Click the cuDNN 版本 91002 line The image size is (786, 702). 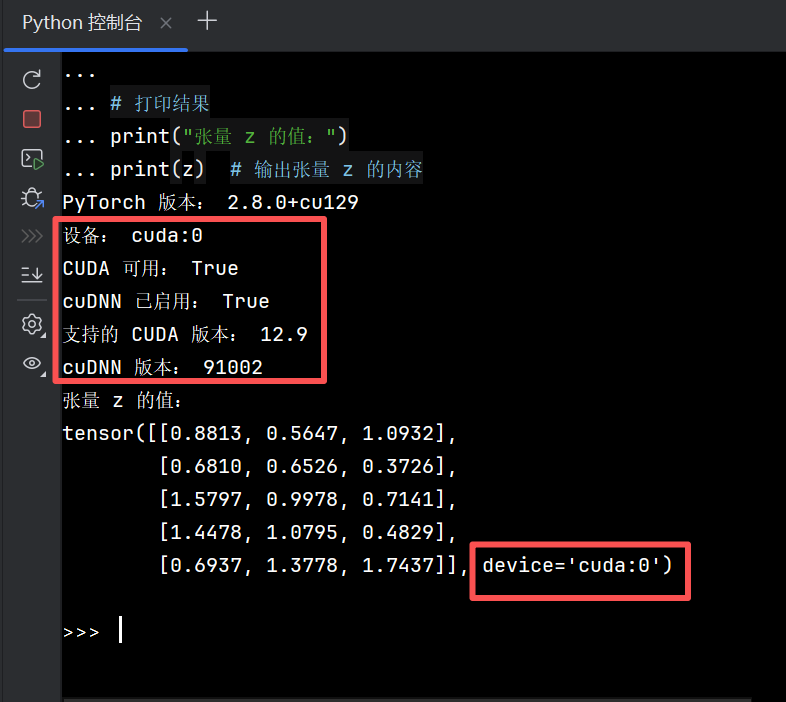coord(162,368)
